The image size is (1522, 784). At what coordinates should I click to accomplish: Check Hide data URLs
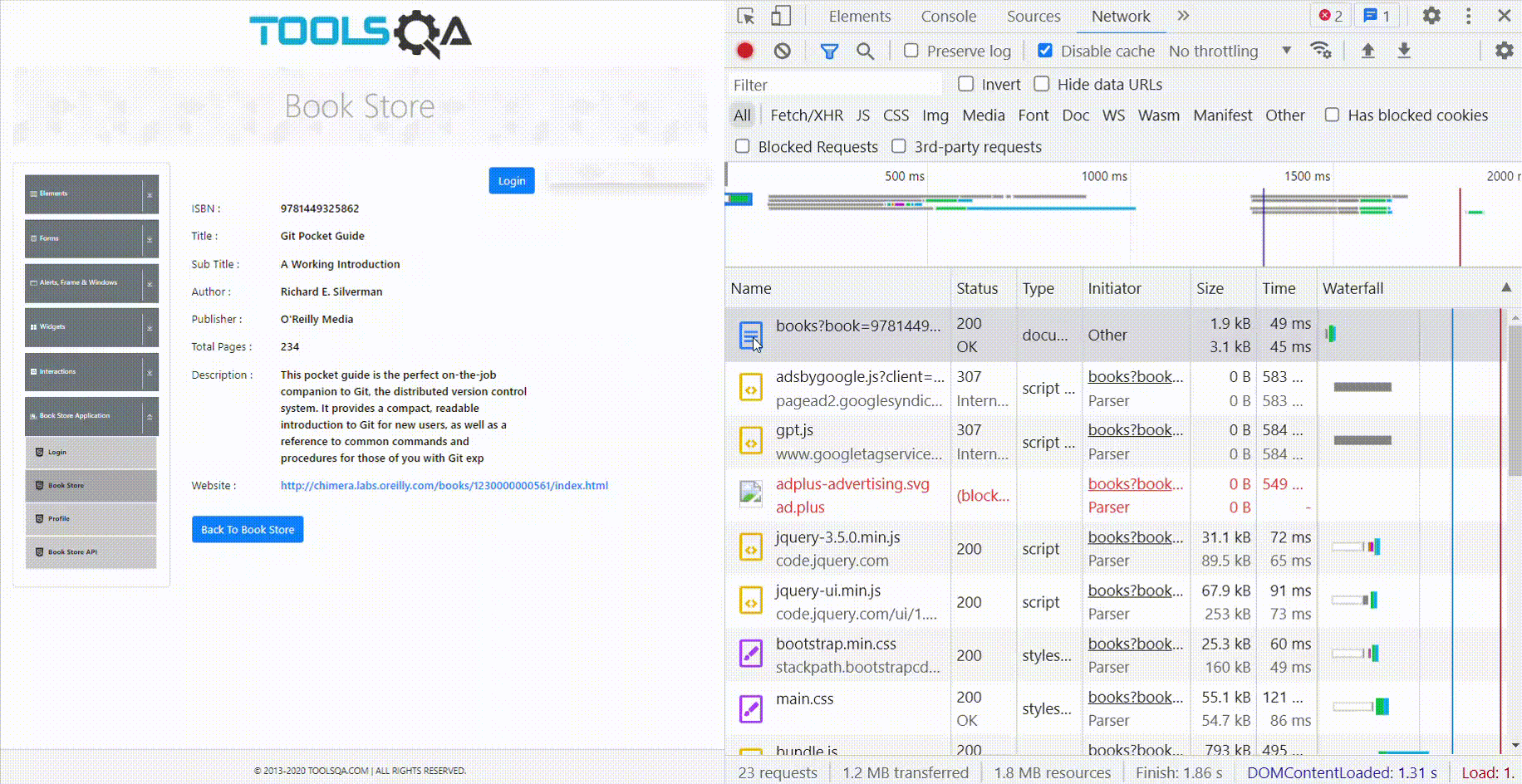(x=1042, y=84)
